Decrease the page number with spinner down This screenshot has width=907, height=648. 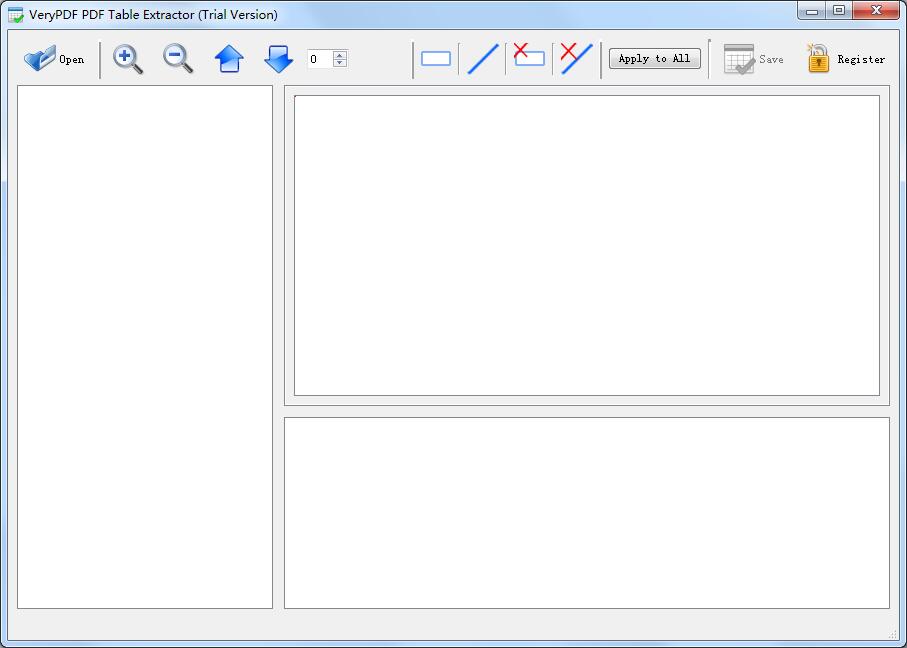[340, 62]
